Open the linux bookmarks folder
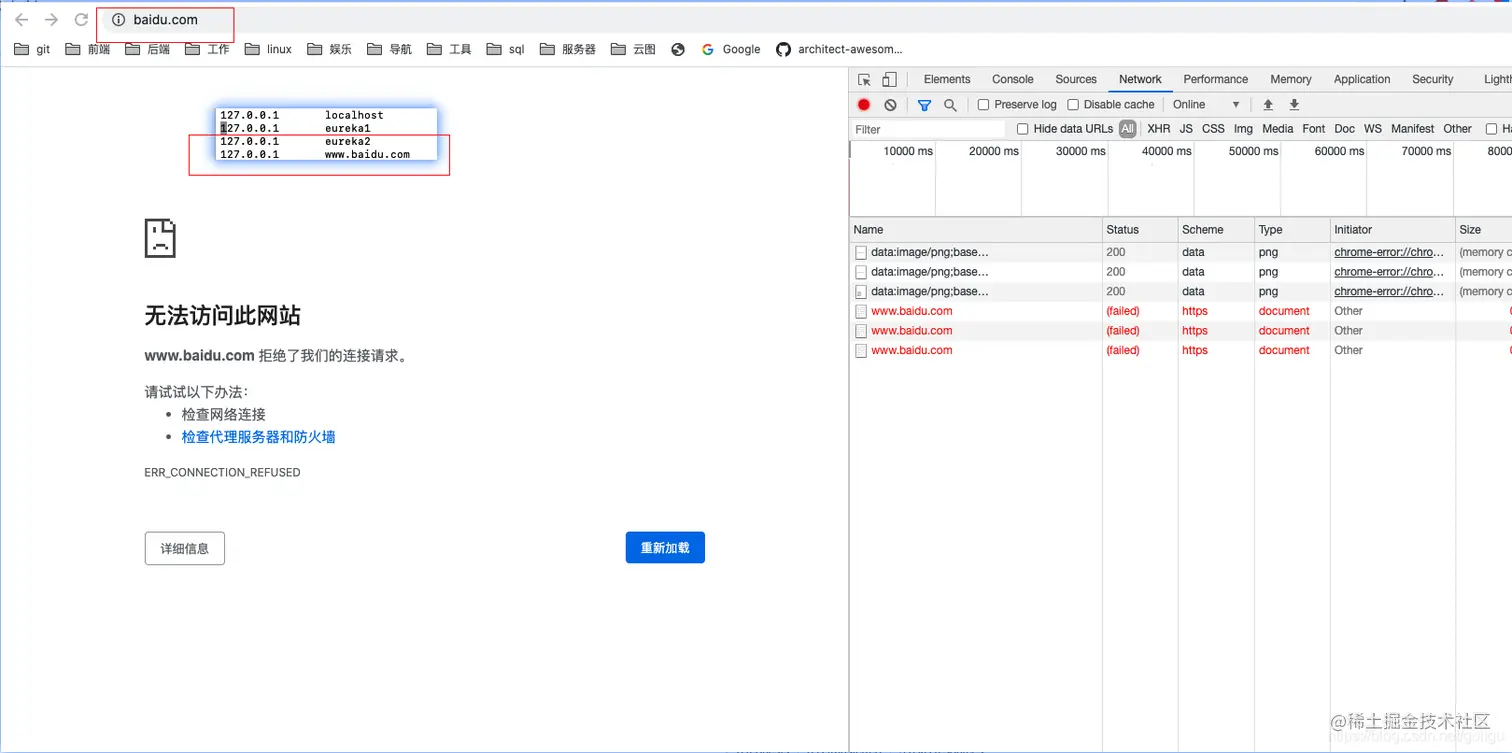Screen dimensions: 1512x753 [x=268, y=49]
